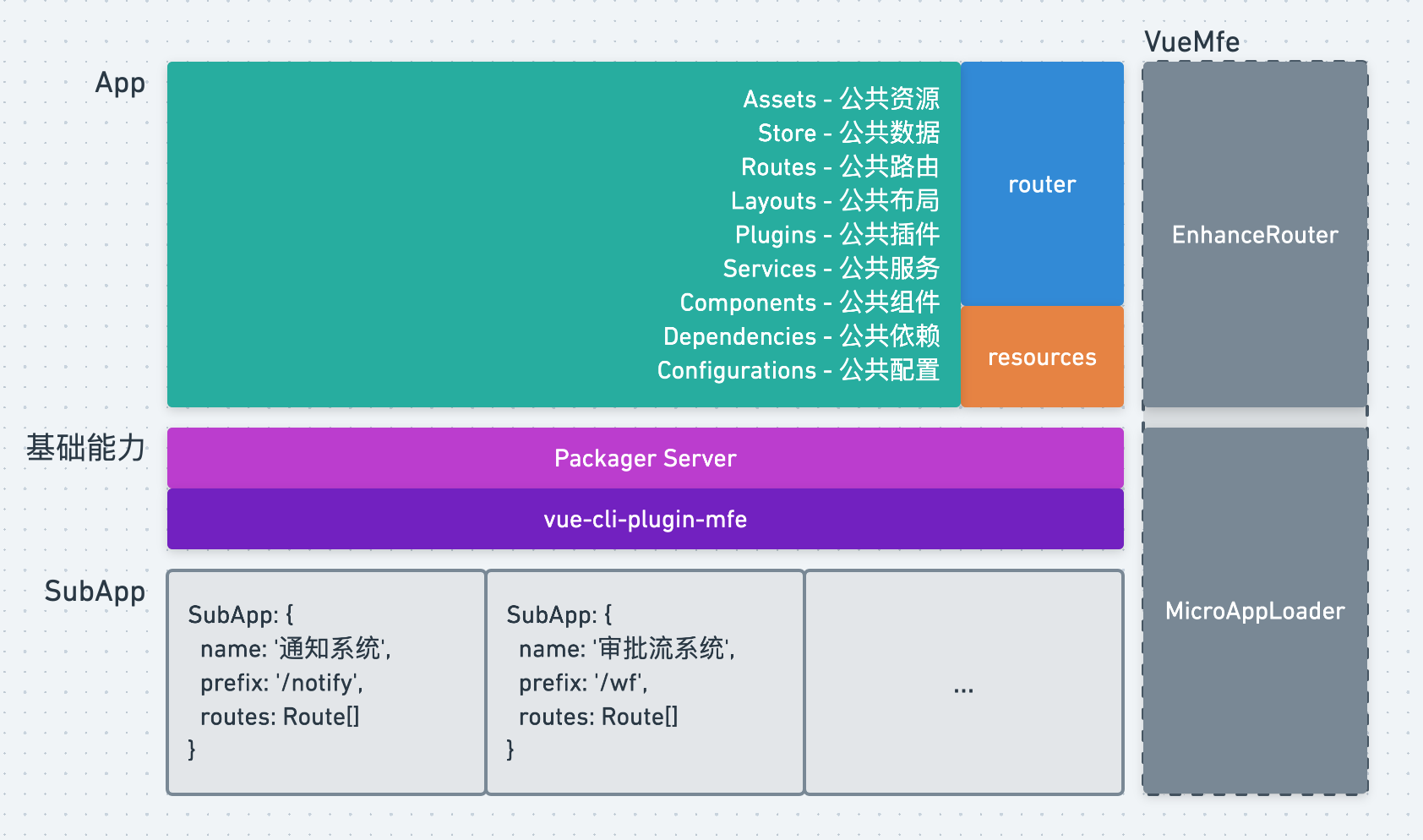The image size is (1423, 840).
Task: Click the blue router block
Action: pos(1042,184)
